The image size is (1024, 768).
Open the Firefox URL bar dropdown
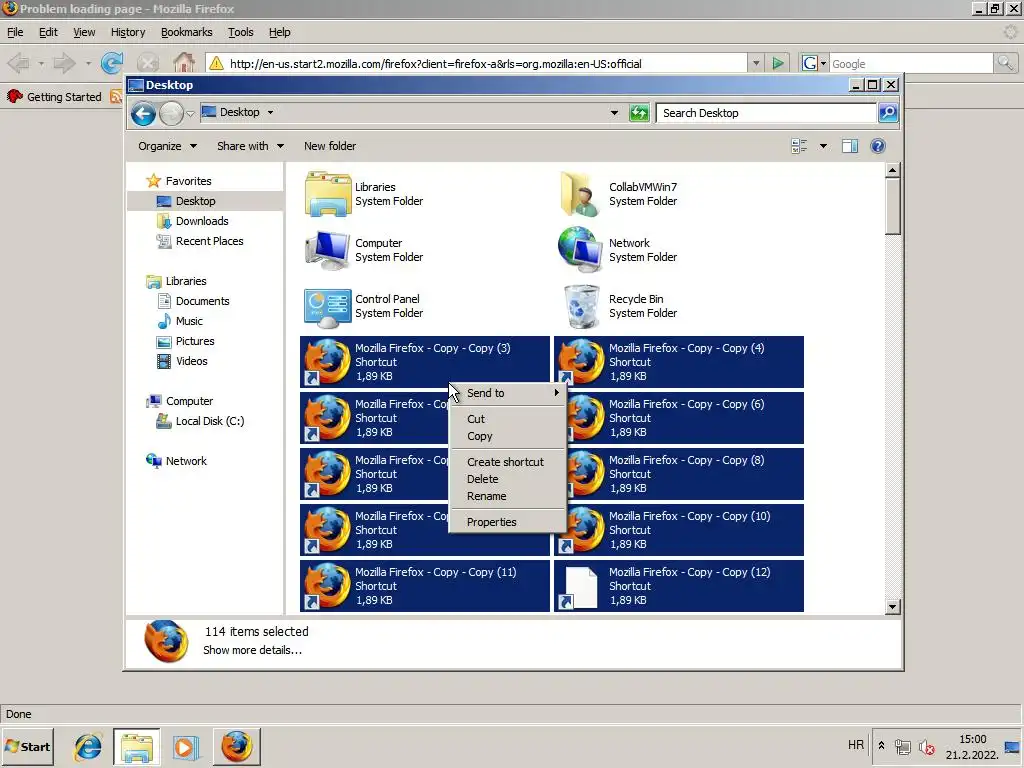point(756,63)
